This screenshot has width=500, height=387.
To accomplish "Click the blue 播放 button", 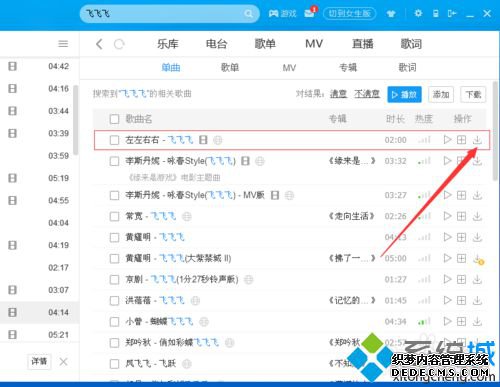I will (404, 95).
